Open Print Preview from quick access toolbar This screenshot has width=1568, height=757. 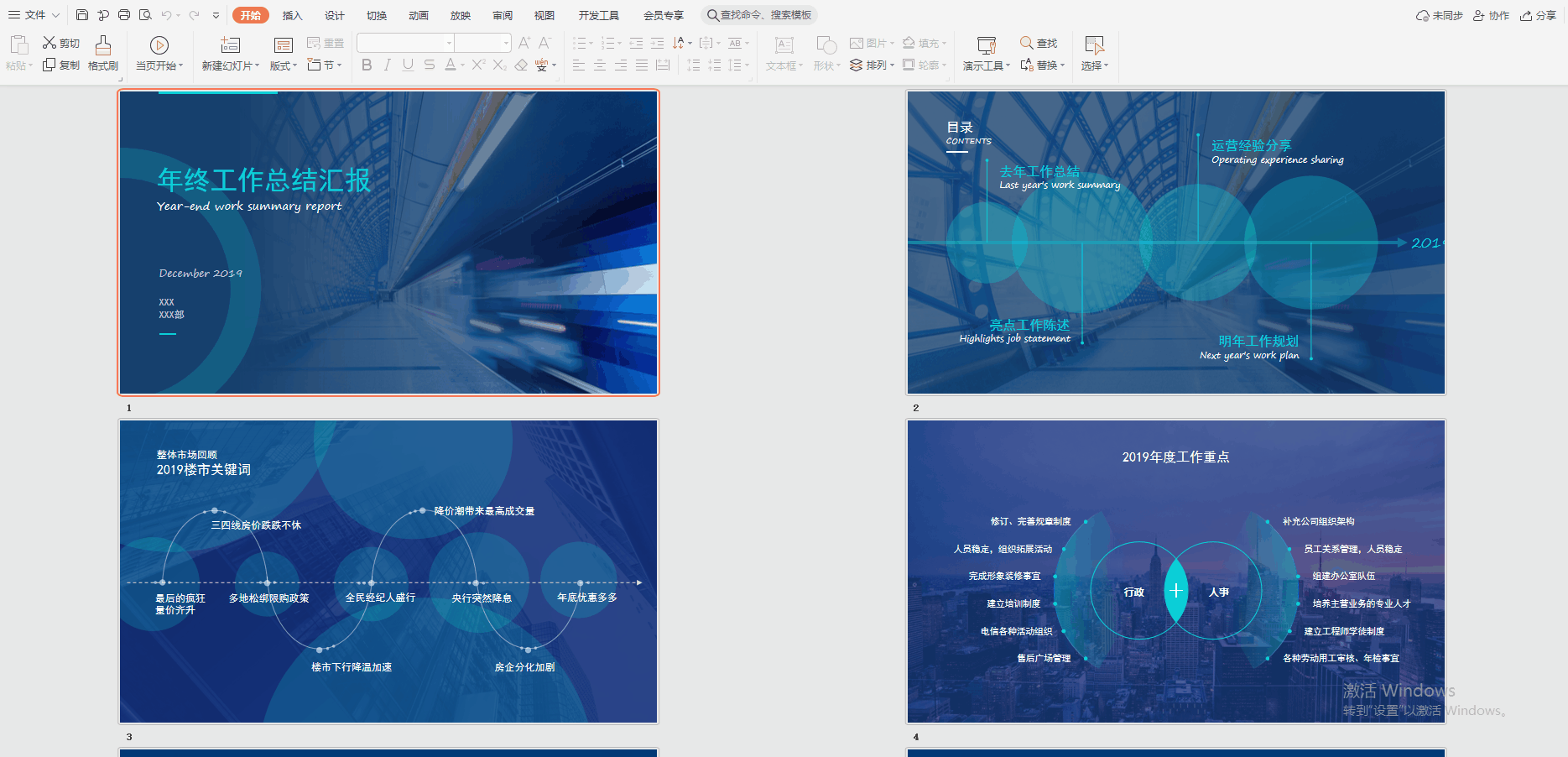(145, 15)
